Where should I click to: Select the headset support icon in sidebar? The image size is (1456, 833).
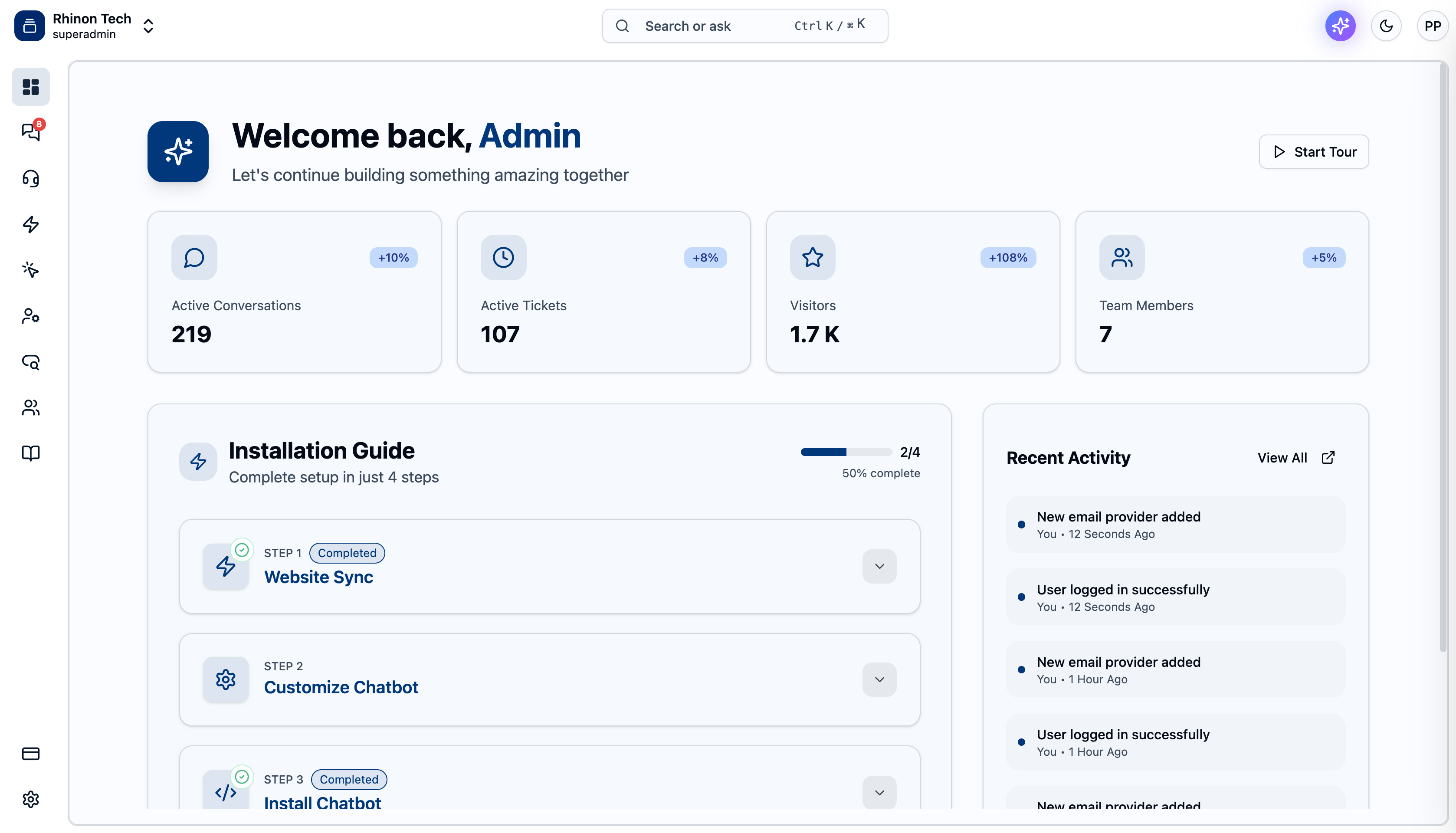(30, 178)
